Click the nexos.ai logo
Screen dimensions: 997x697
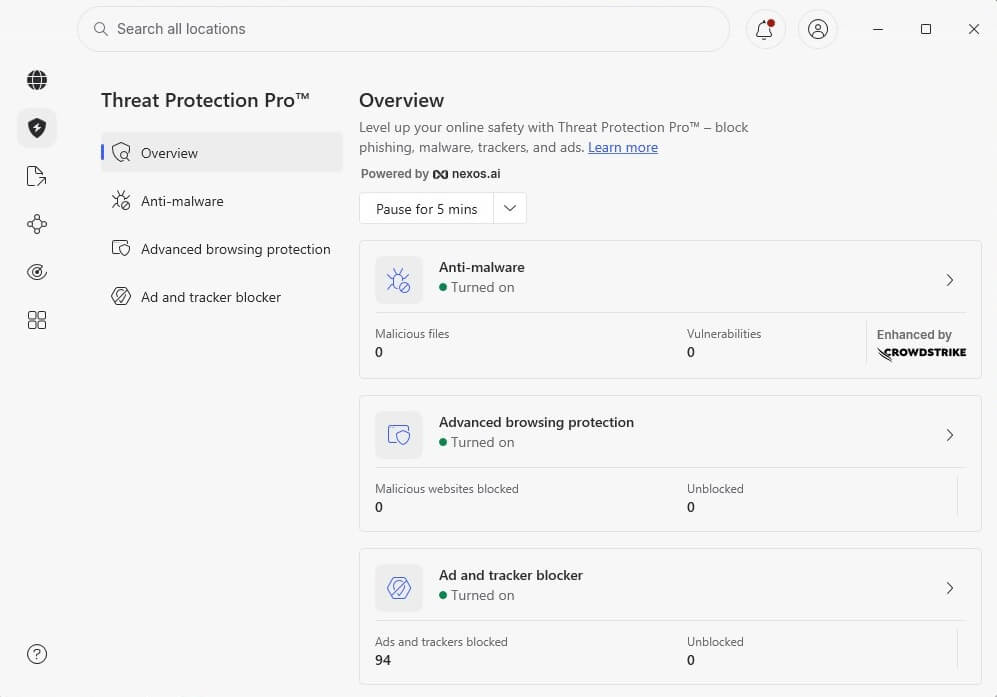pyautogui.click(x=466, y=174)
